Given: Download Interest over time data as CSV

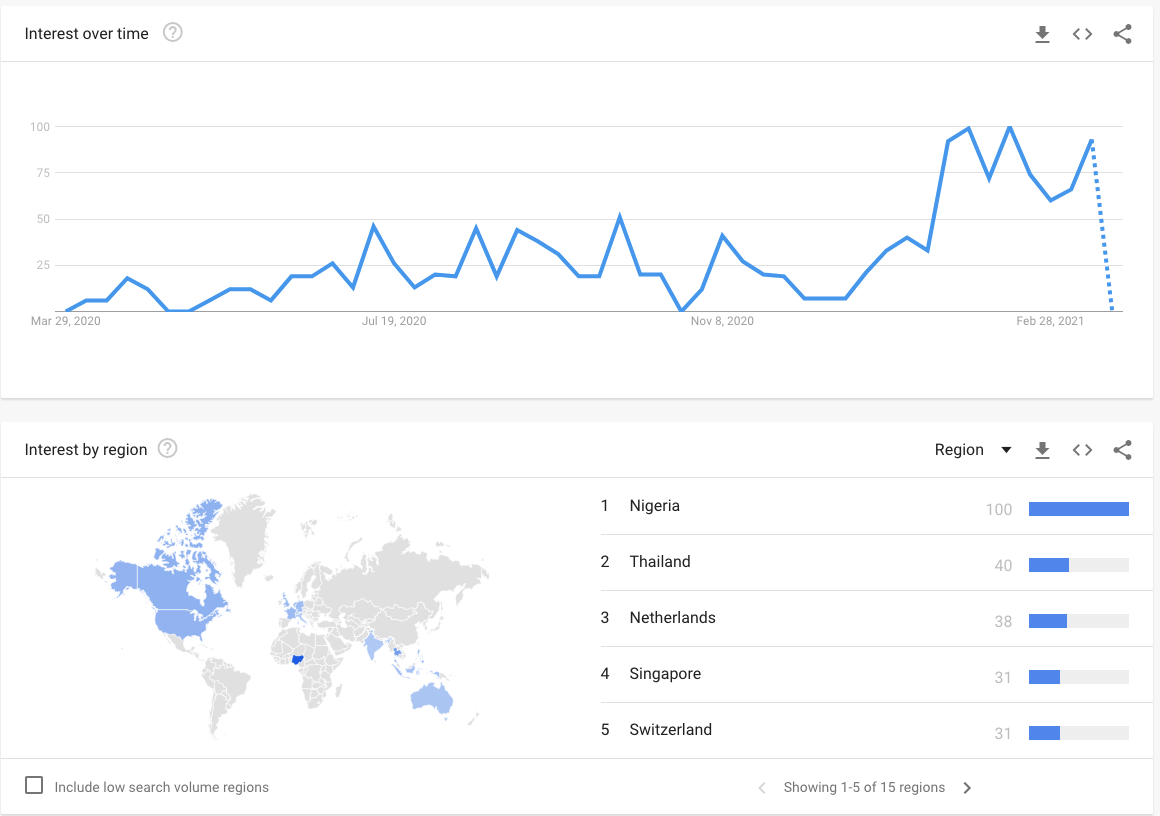Looking at the screenshot, I should pos(1042,34).
